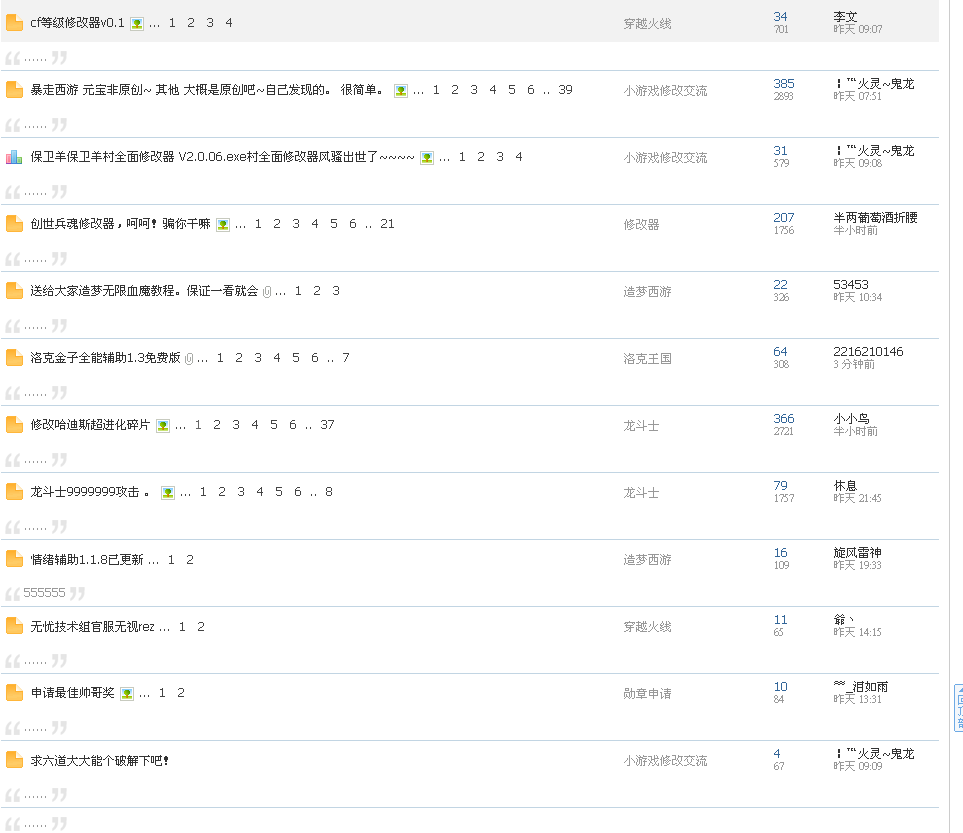
Task: Go to page 4 of cf等级修改器v0.1 thread
Action: point(228,23)
